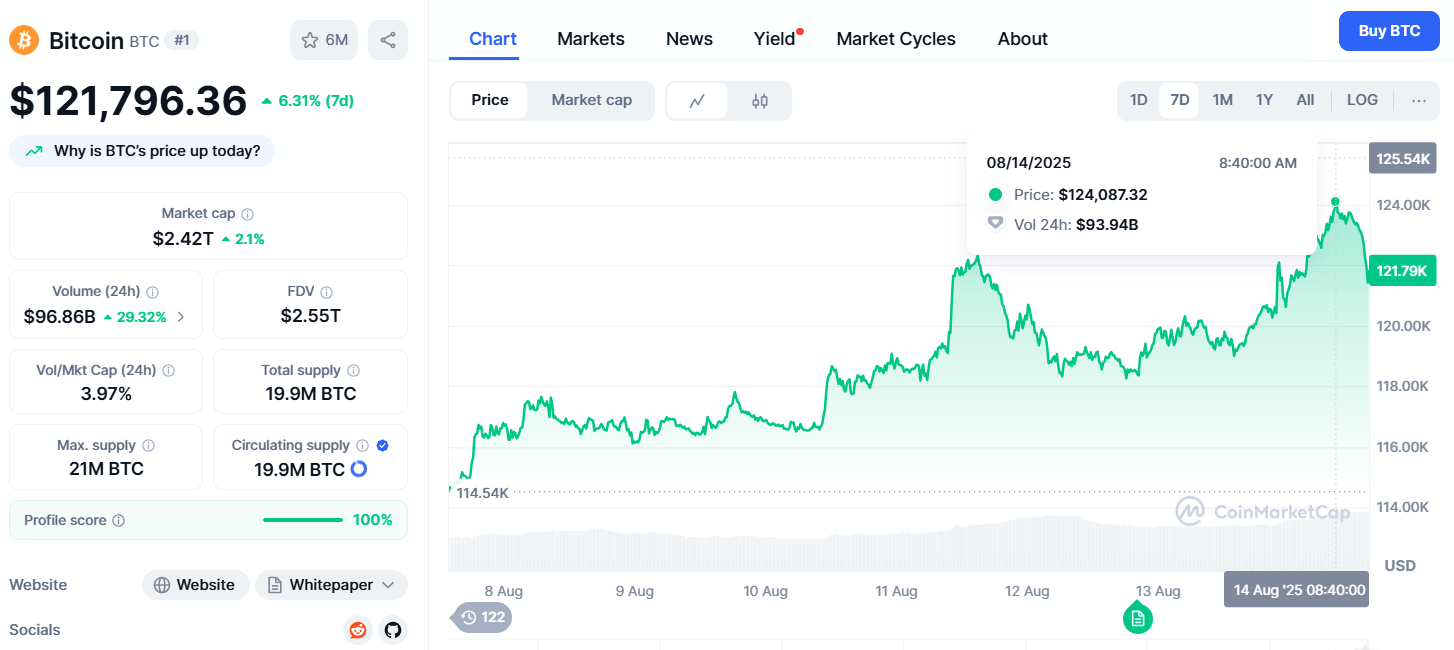The width and height of the screenshot is (1454, 650).
Task: Click the info icon next to Market cap
Action: pyautogui.click(x=248, y=214)
